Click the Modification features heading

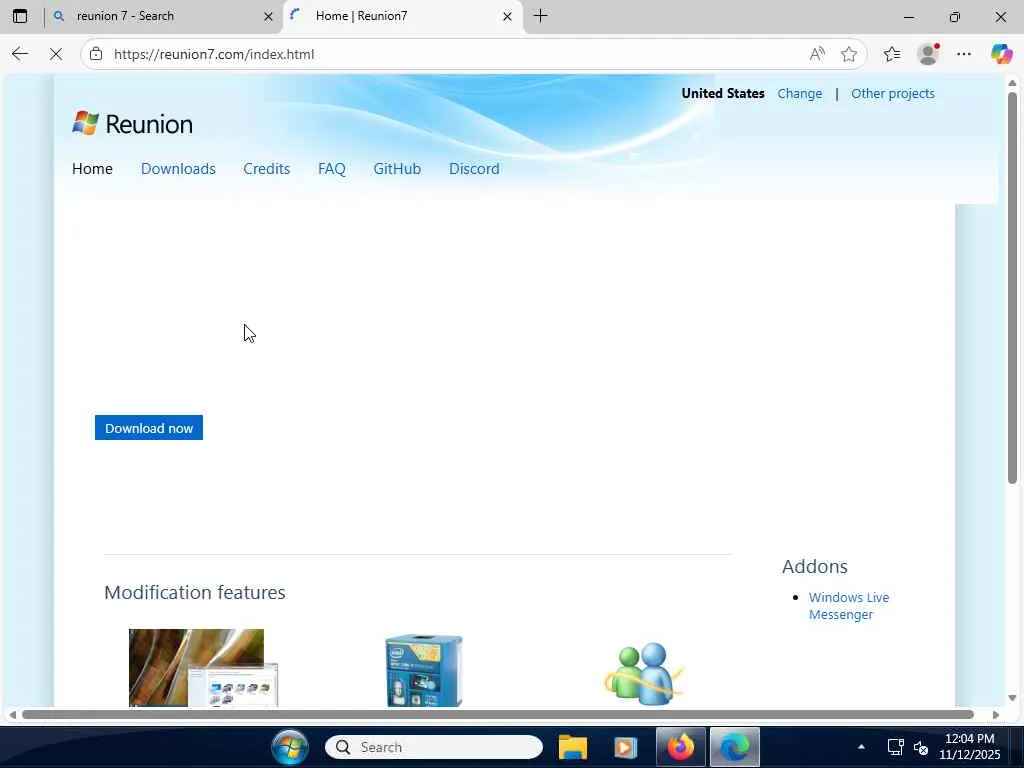pyautogui.click(x=195, y=592)
